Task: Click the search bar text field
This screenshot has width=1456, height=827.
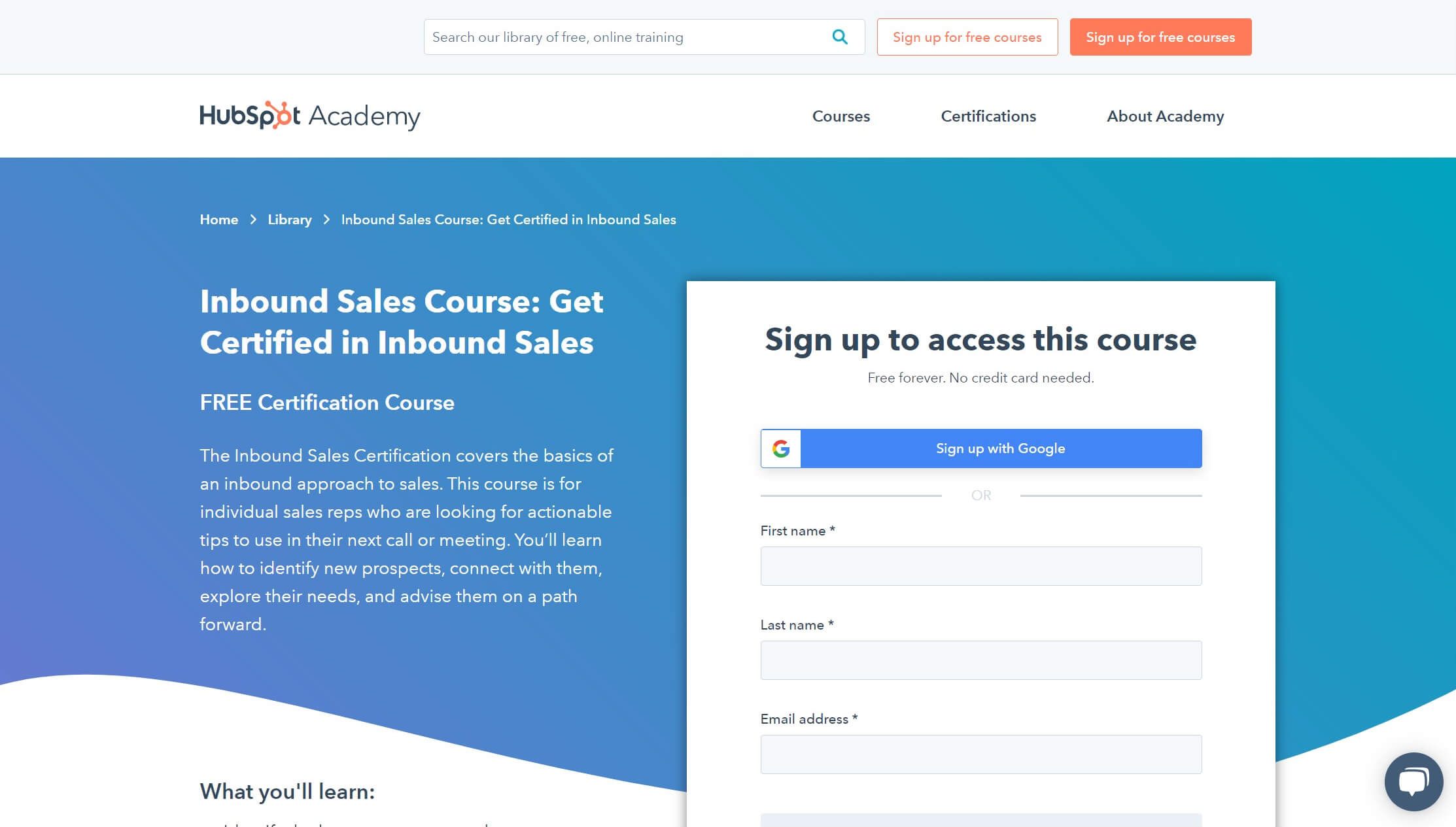Action: point(626,37)
